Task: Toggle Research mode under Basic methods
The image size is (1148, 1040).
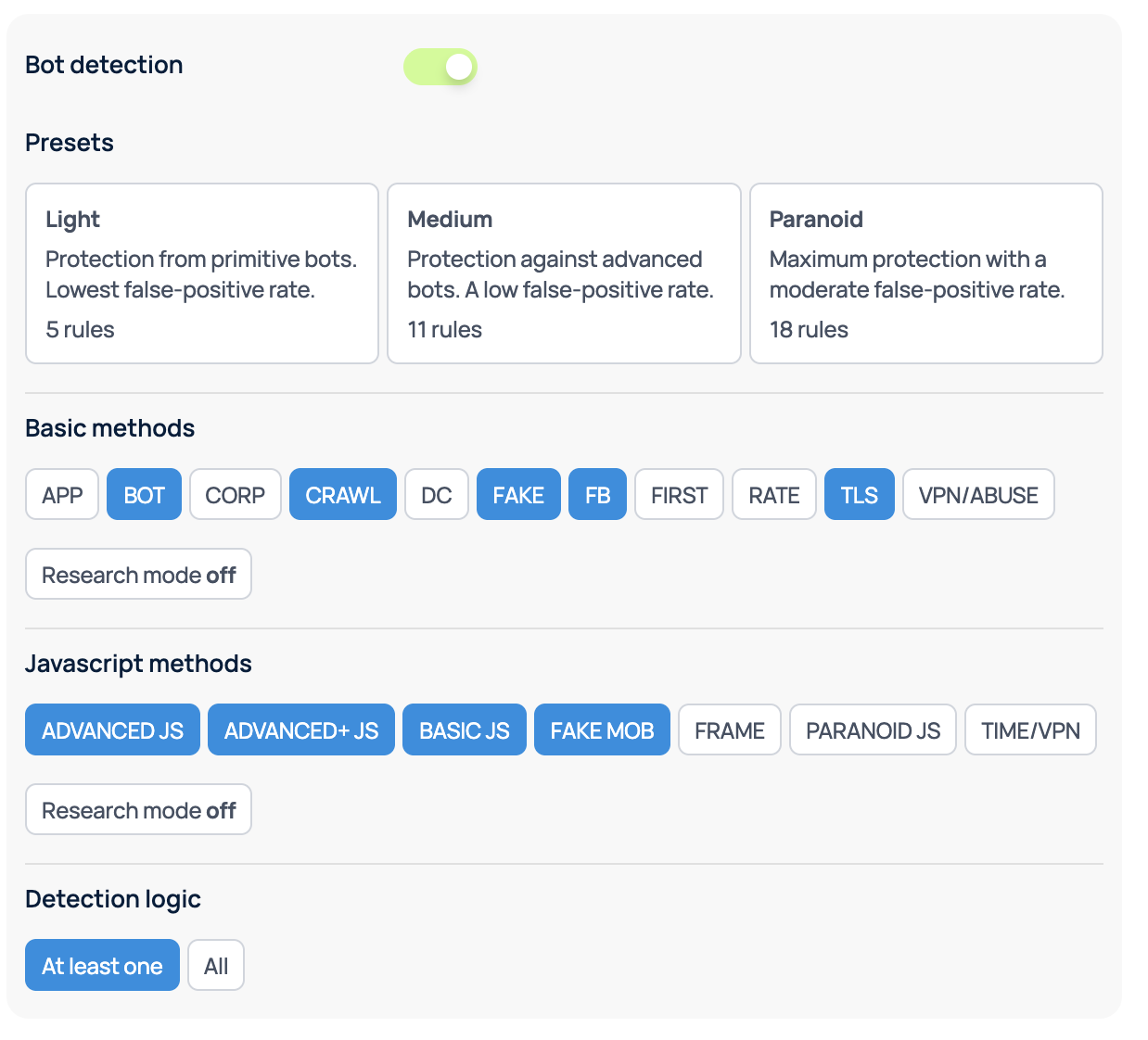Action: [x=138, y=575]
